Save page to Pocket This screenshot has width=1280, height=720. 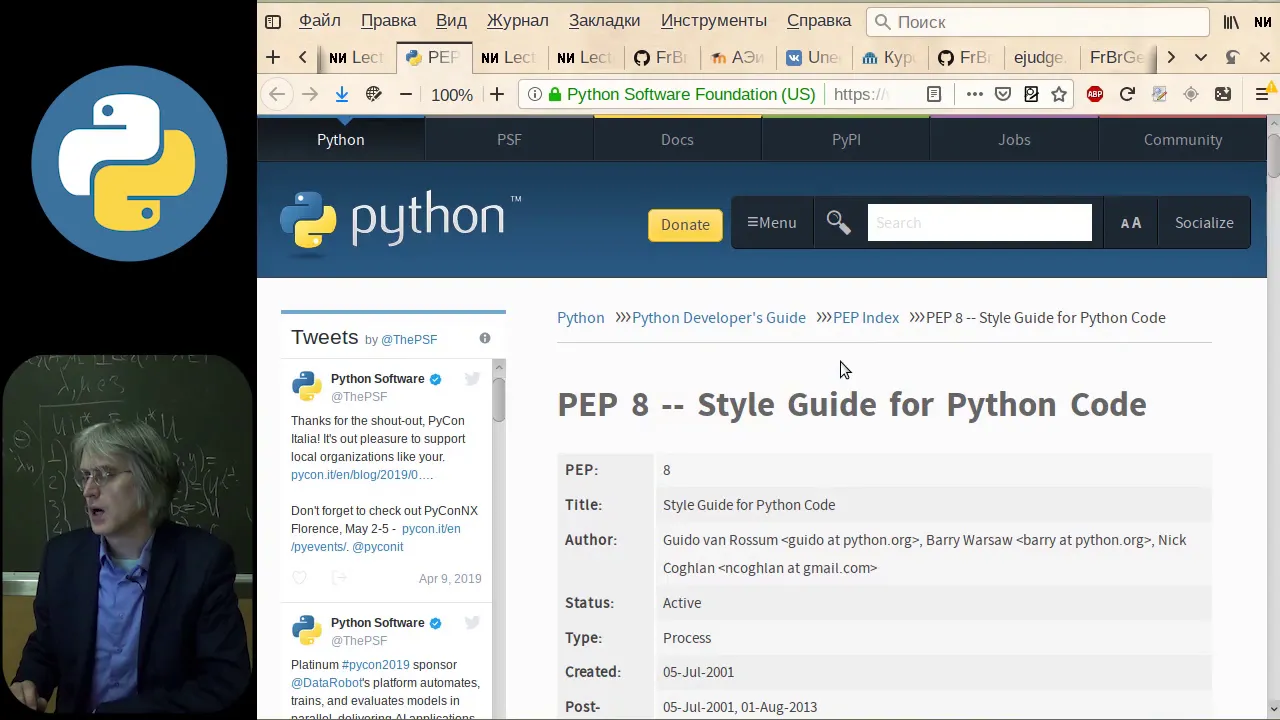pos(1003,94)
